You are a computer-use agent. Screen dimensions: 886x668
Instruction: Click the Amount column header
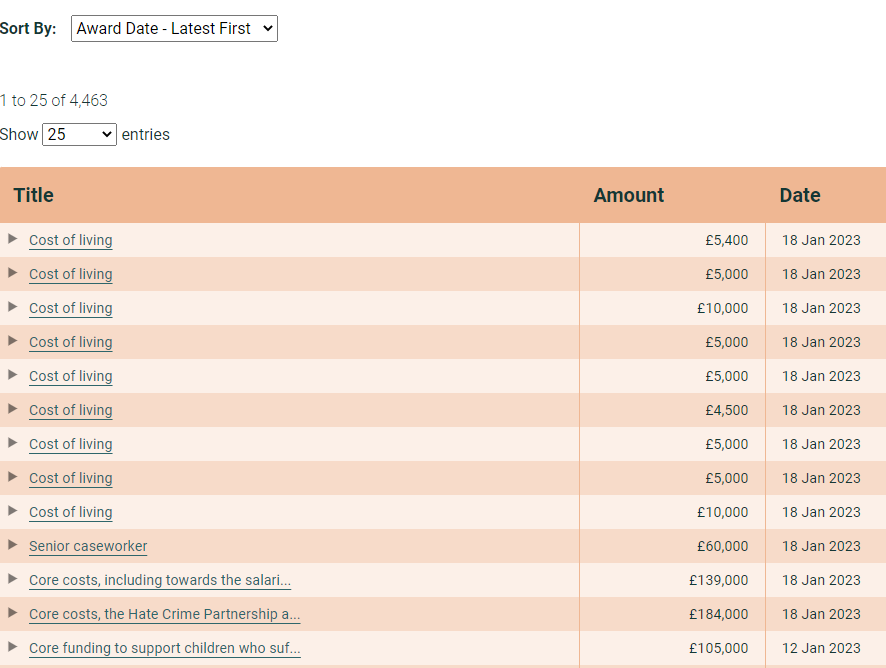click(628, 195)
